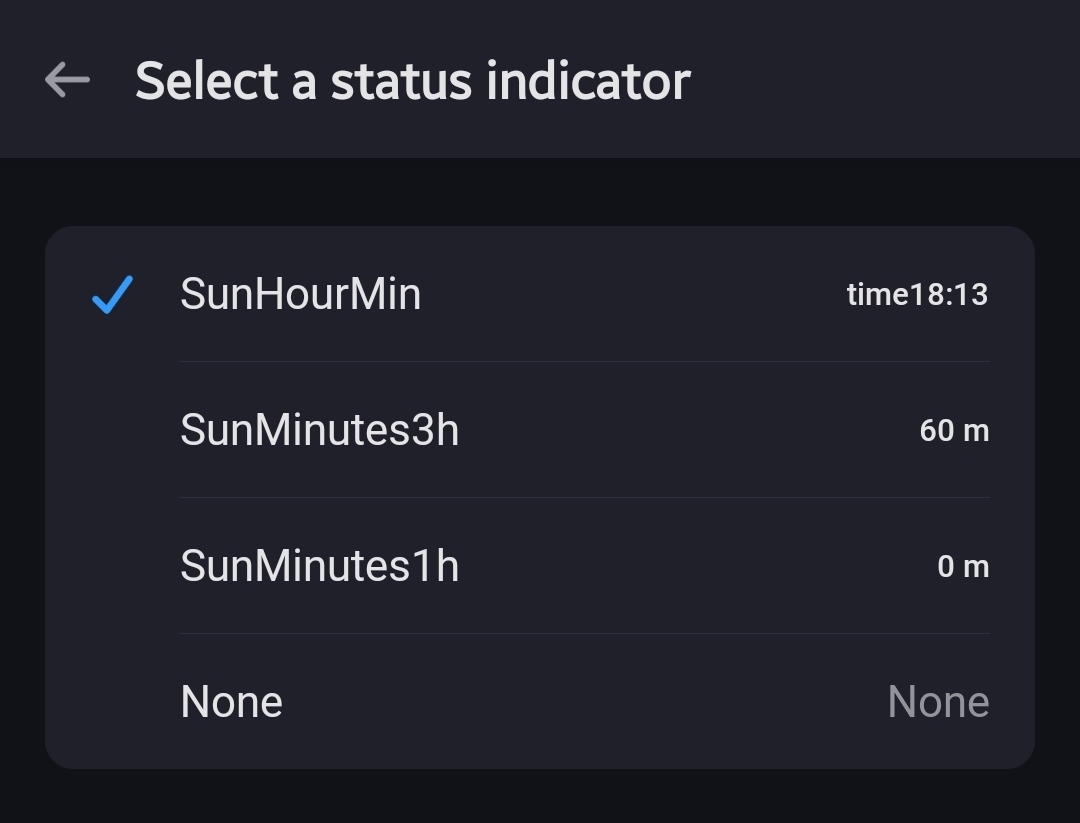
Task: Go back using the arrow icon
Action: point(68,80)
